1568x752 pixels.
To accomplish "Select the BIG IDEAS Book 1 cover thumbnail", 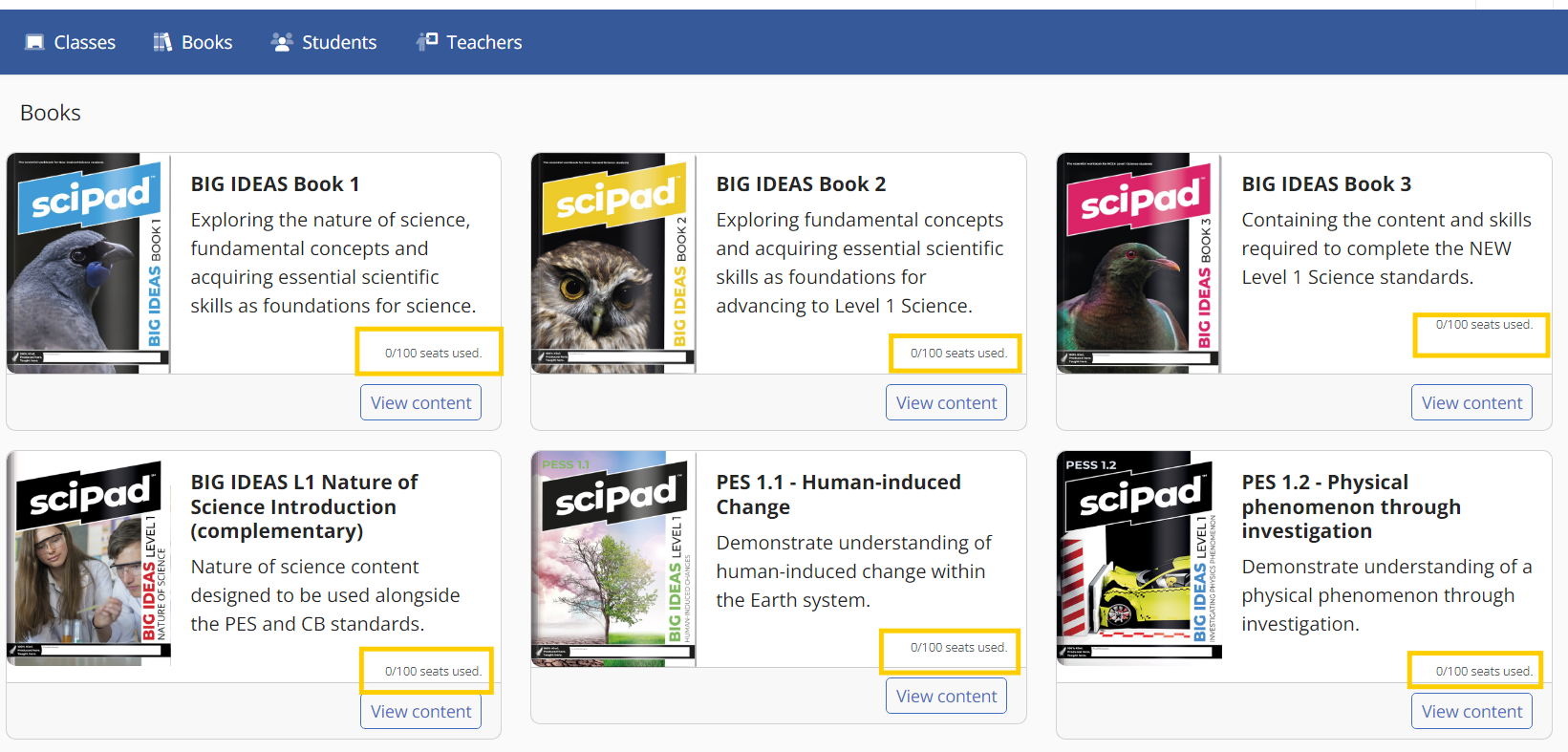I will coord(88,263).
